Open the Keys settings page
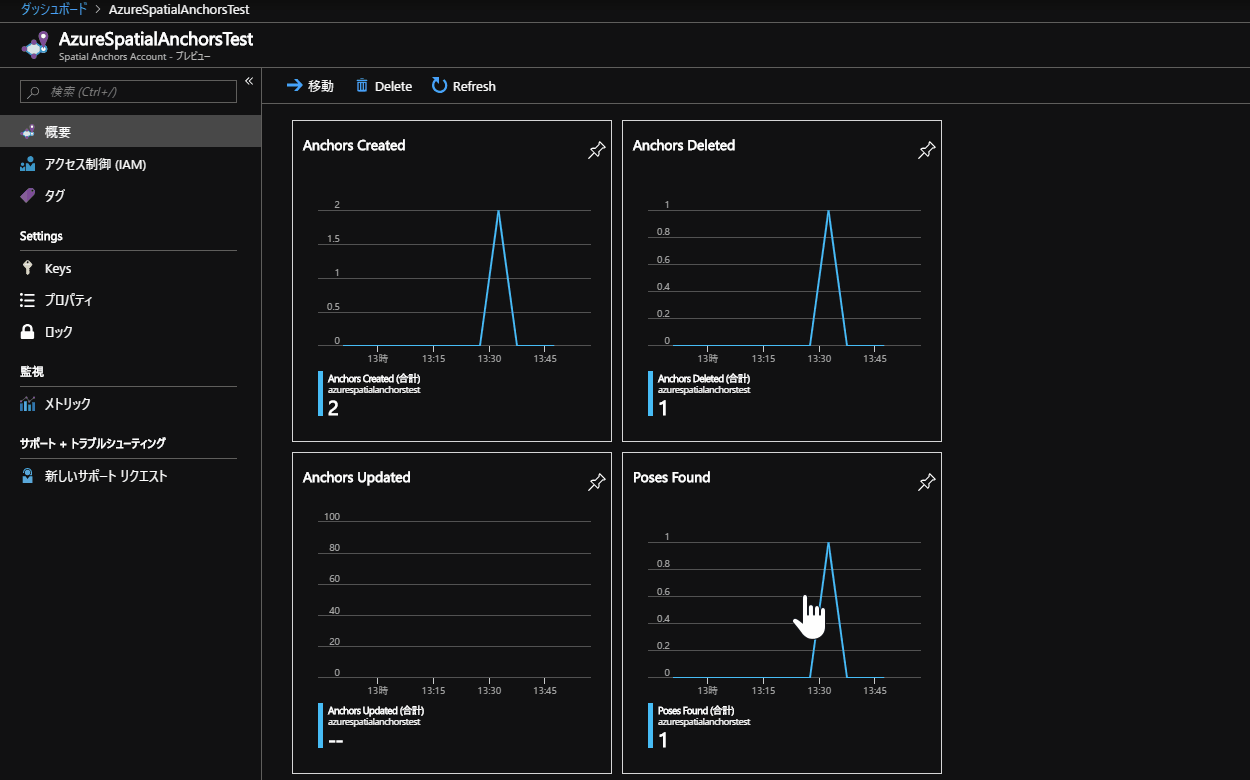The image size is (1250, 780). click(57, 268)
